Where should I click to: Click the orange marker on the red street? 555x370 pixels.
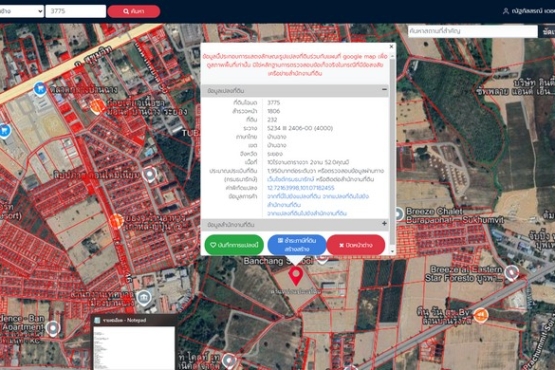coord(116,221)
